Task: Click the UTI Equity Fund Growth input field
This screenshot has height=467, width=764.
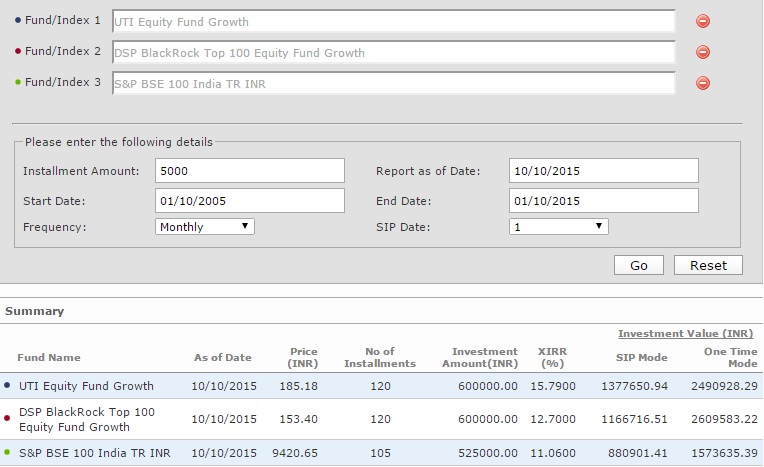Action: click(x=394, y=21)
